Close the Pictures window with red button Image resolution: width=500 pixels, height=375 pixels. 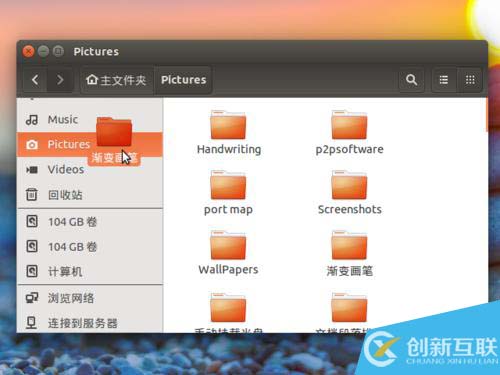(29, 51)
